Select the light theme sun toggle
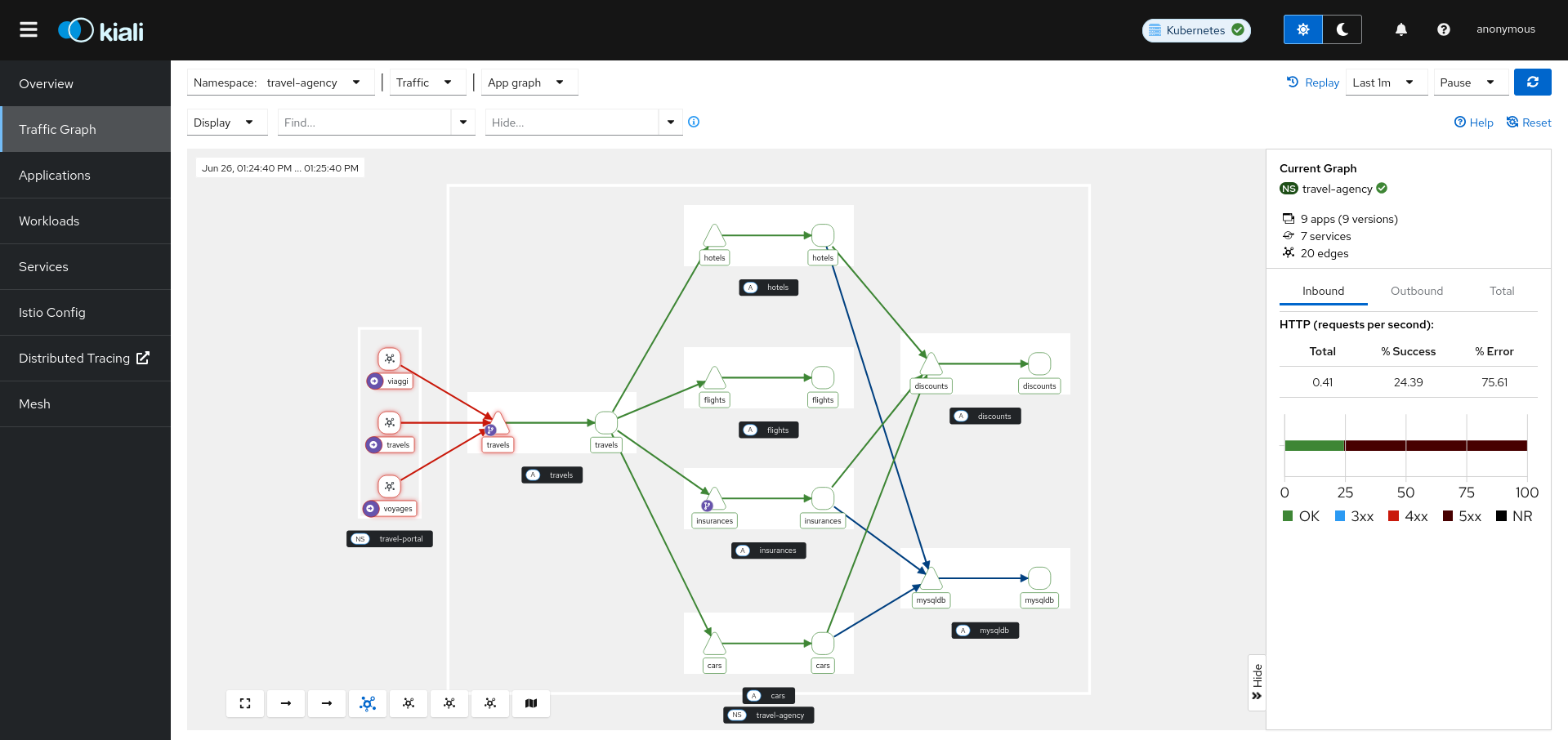The width and height of the screenshot is (1568, 740). [1302, 29]
